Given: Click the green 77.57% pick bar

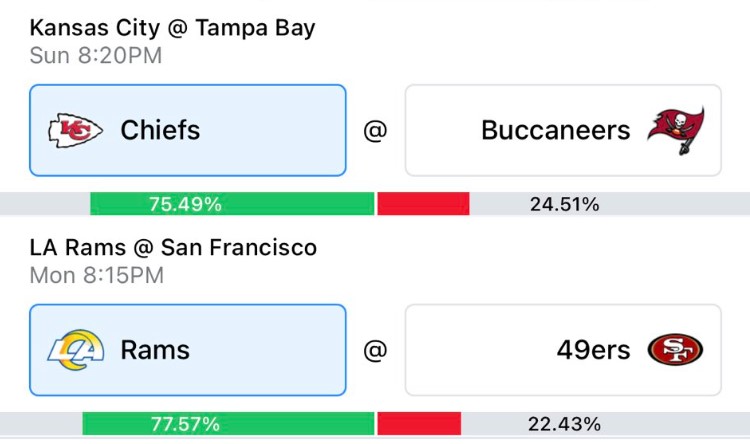Looking at the screenshot, I should point(228,424).
